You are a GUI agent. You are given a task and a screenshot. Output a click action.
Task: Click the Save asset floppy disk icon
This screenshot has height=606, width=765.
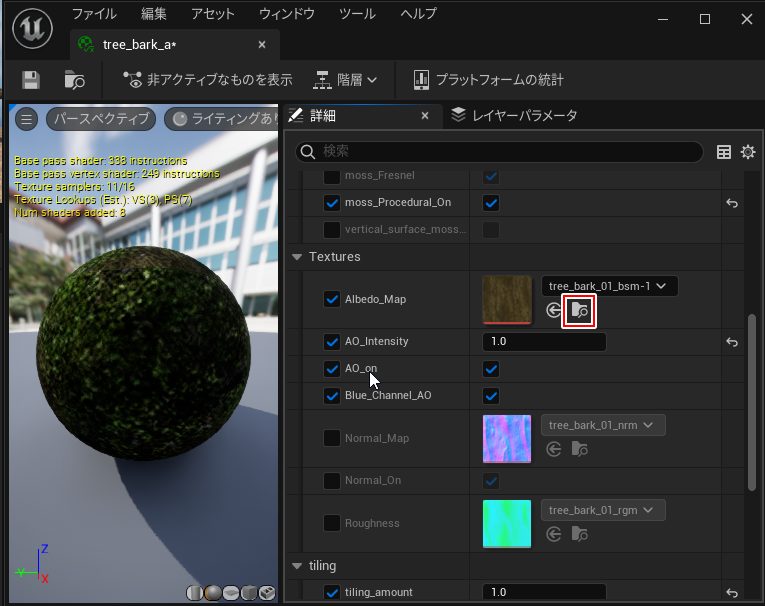tap(31, 80)
